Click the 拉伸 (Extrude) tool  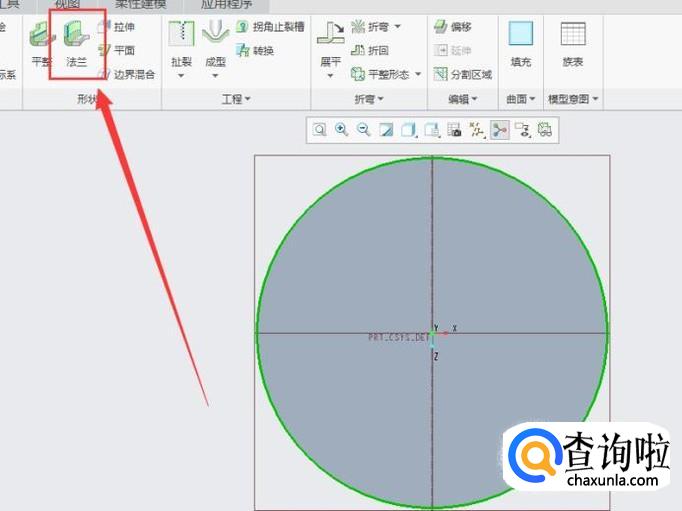tap(116, 27)
